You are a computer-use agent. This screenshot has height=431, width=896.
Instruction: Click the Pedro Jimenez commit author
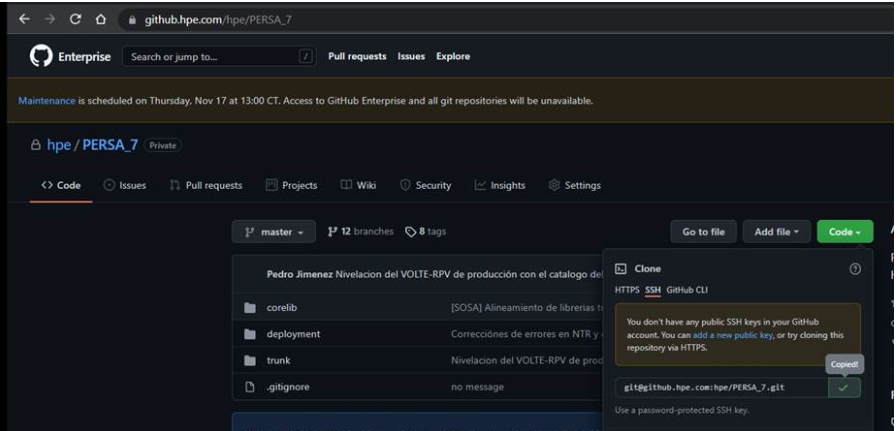pyautogui.click(x=300, y=274)
